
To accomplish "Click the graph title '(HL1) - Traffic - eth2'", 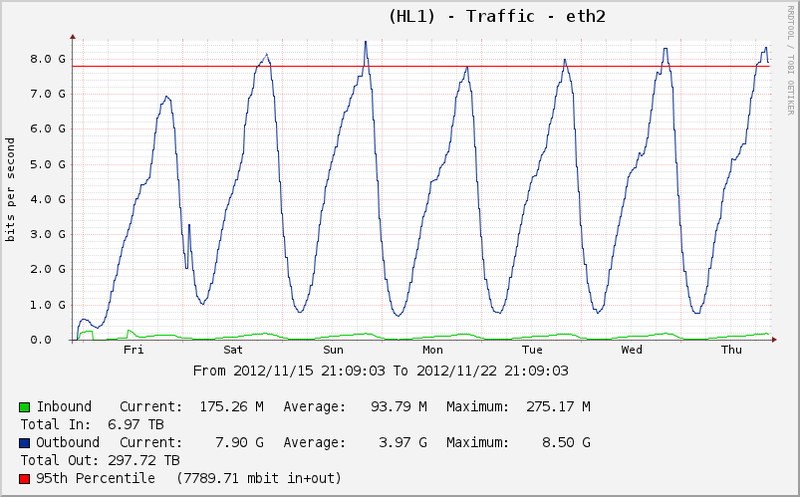I will tap(497, 17).
